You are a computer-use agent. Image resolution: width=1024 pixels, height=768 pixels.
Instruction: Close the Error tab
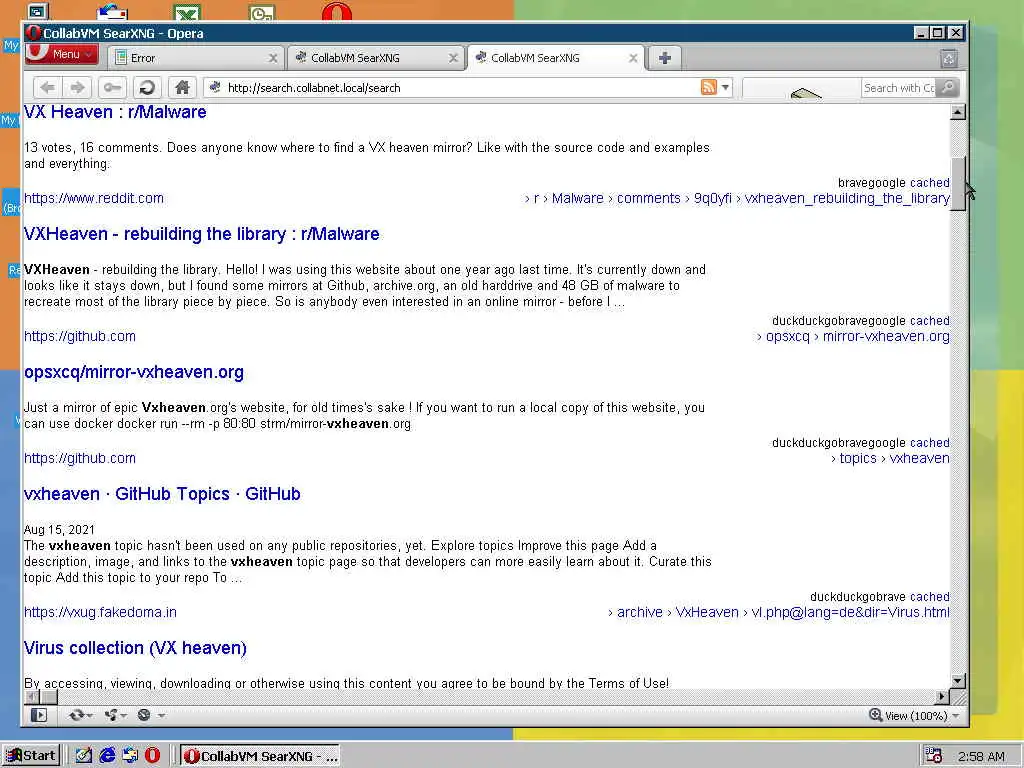273,58
